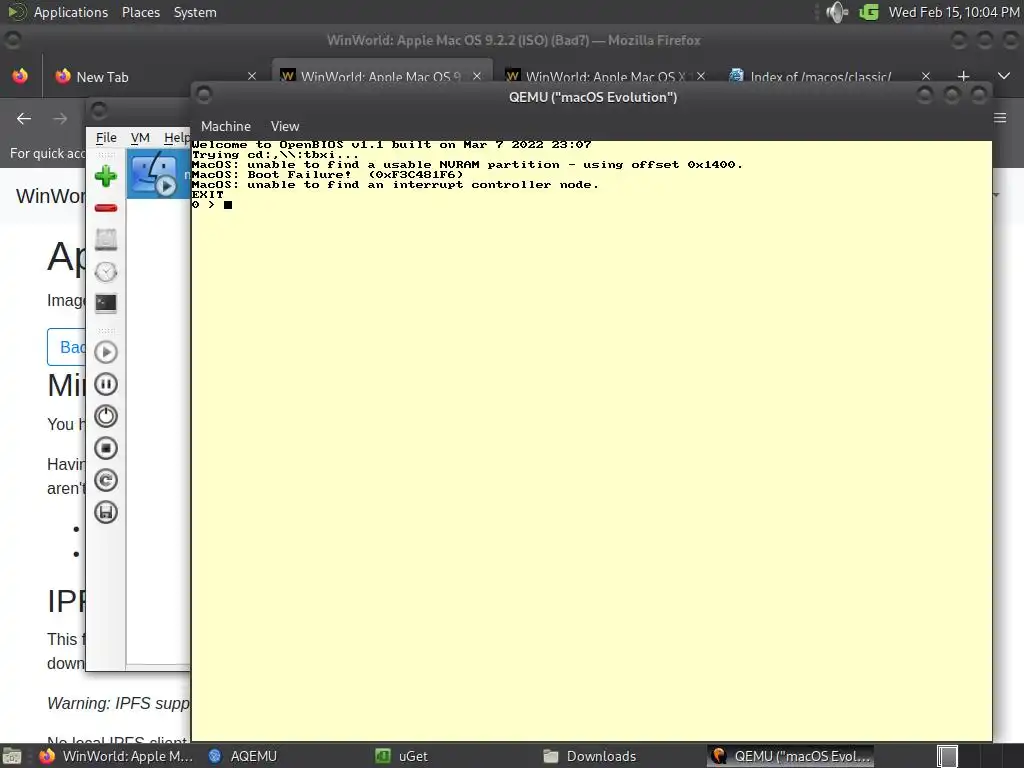Viewport: 1024px width, 768px height.
Task: Switch to QEMU macOS Evolution taskbar entry
Action: 791,756
